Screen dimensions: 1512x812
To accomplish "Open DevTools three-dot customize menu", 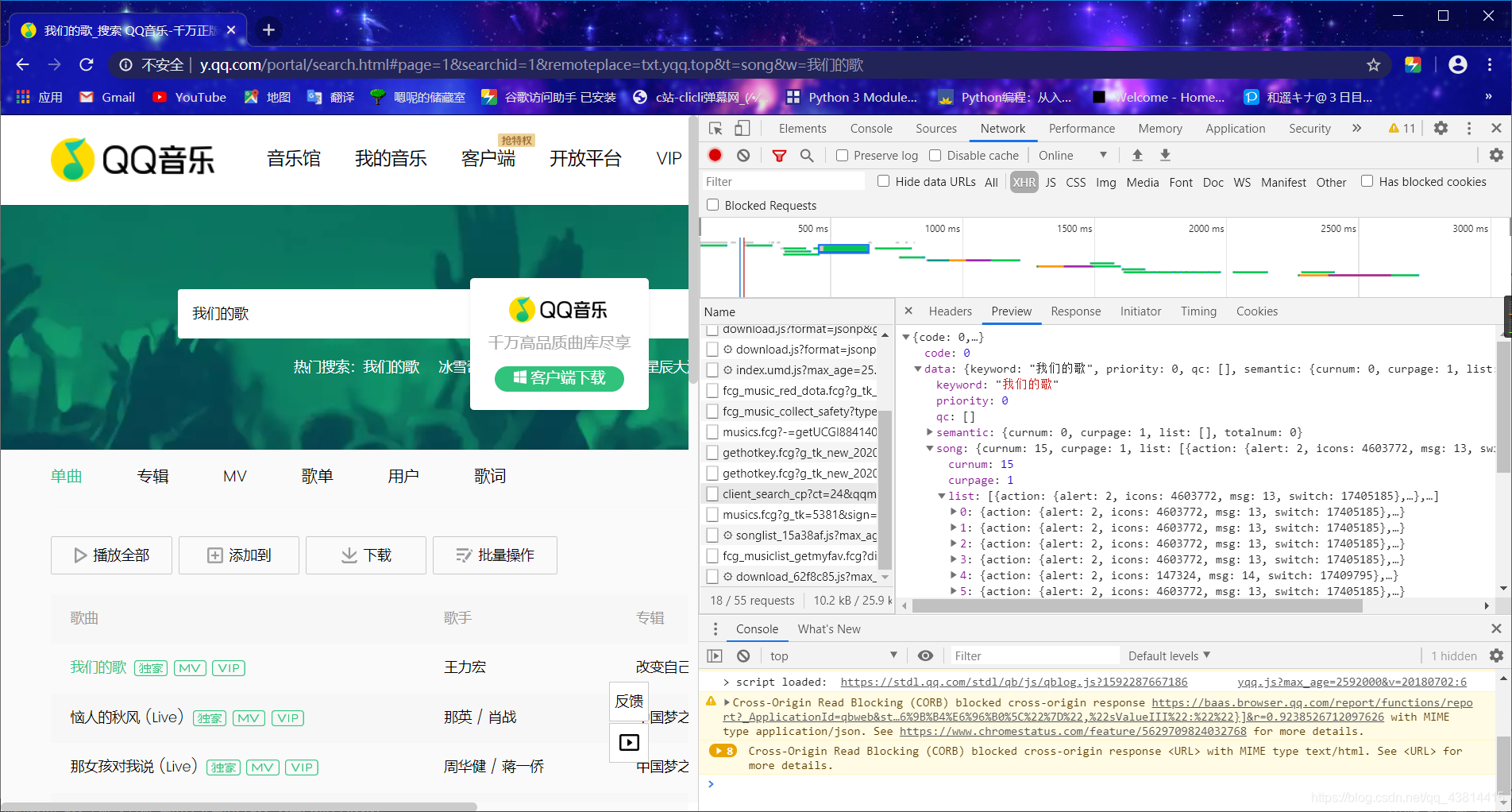I will [x=1469, y=129].
